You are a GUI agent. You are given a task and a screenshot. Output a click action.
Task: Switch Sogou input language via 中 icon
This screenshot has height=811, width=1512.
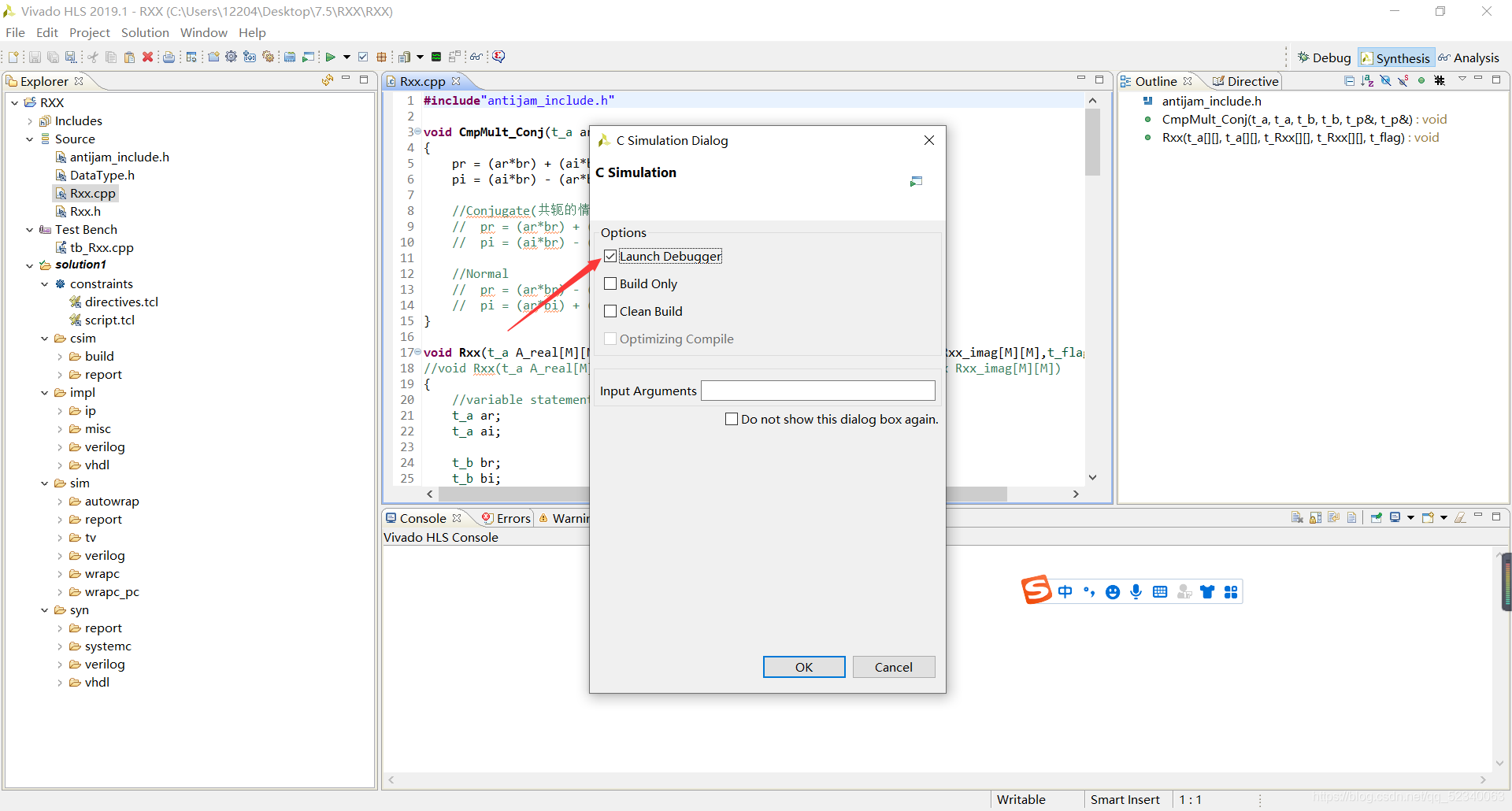tap(1065, 591)
